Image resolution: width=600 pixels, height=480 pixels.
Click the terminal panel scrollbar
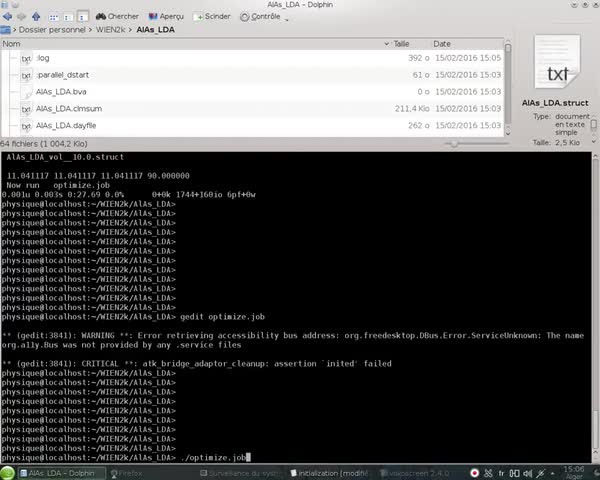(x=595, y=306)
